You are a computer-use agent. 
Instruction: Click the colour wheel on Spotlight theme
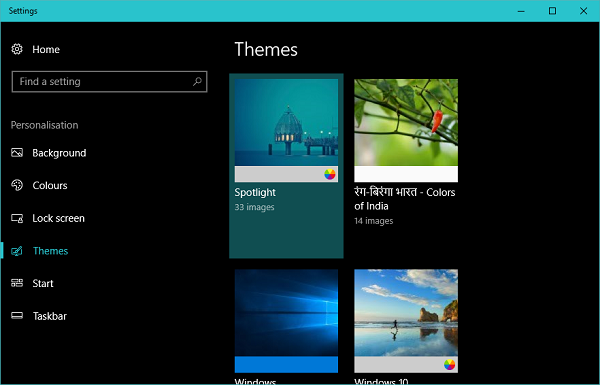point(329,174)
